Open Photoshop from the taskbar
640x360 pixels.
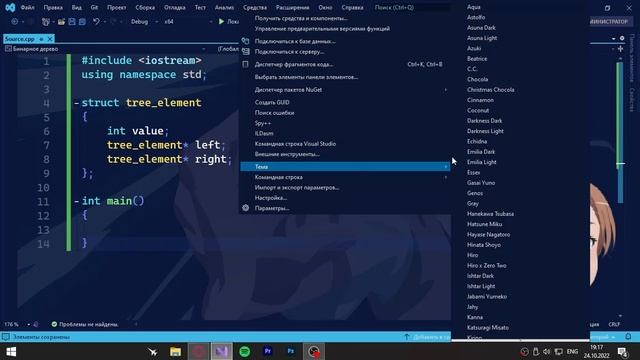(291, 351)
